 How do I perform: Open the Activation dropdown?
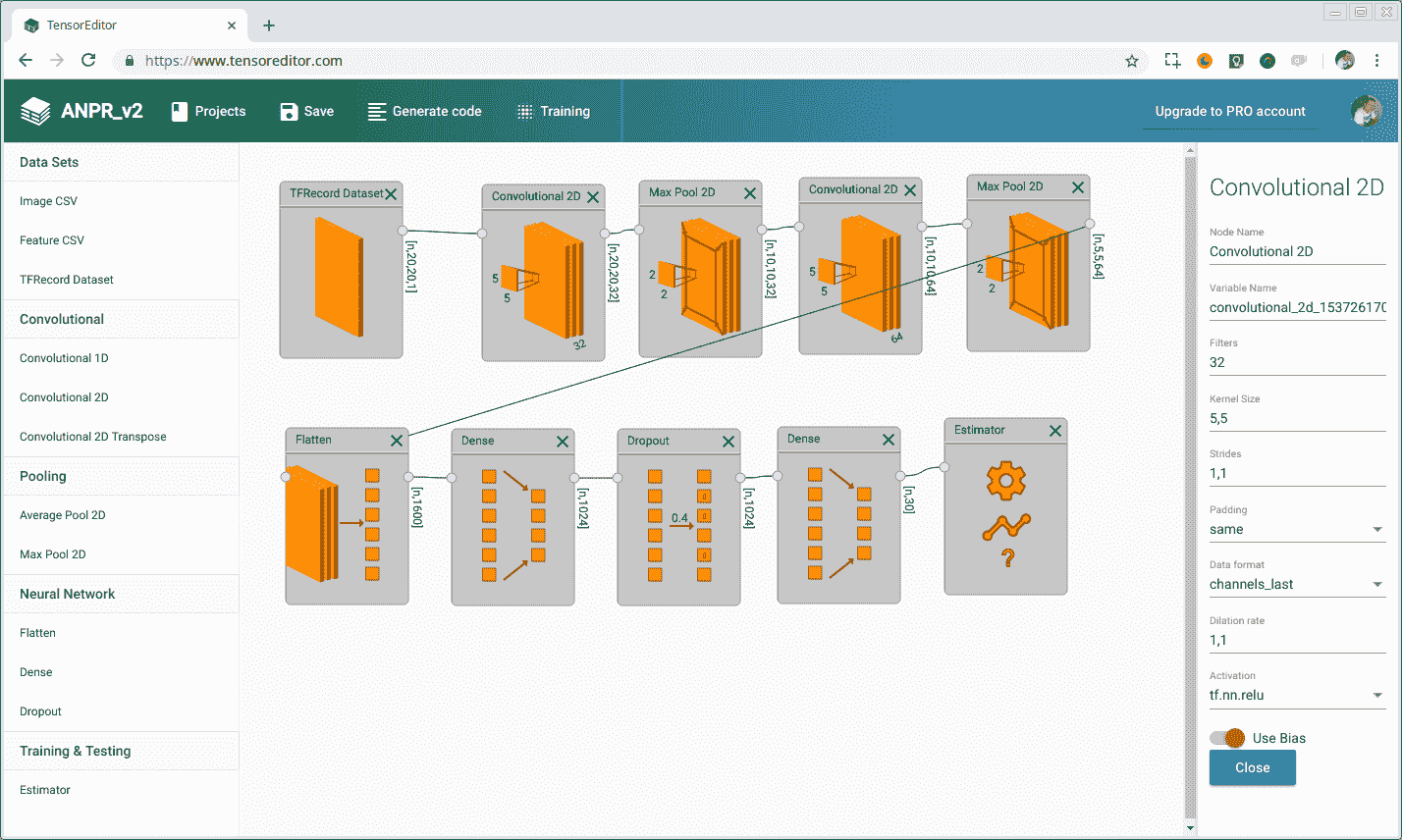coord(1296,696)
